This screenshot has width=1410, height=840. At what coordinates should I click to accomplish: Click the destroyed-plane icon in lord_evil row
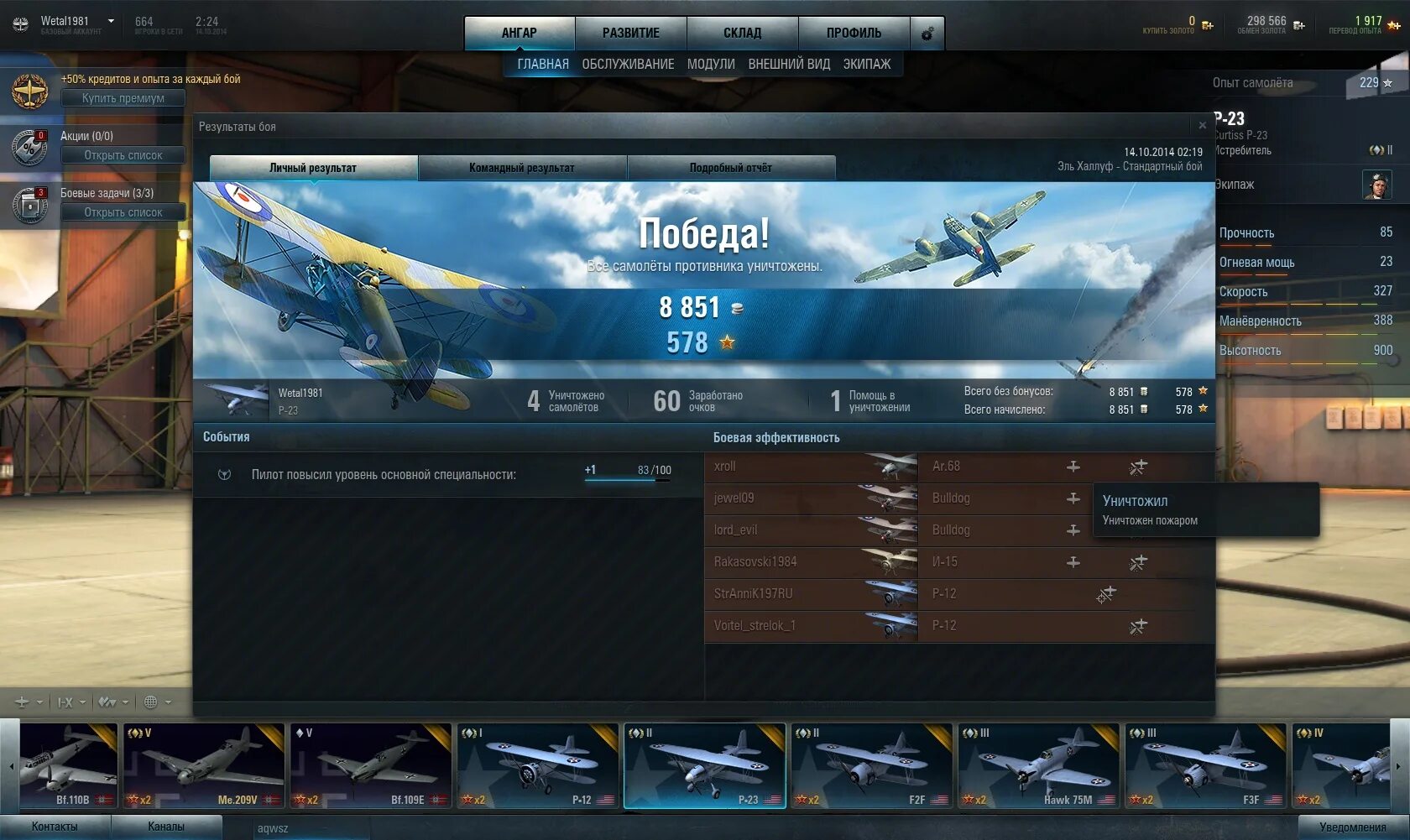click(1073, 530)
